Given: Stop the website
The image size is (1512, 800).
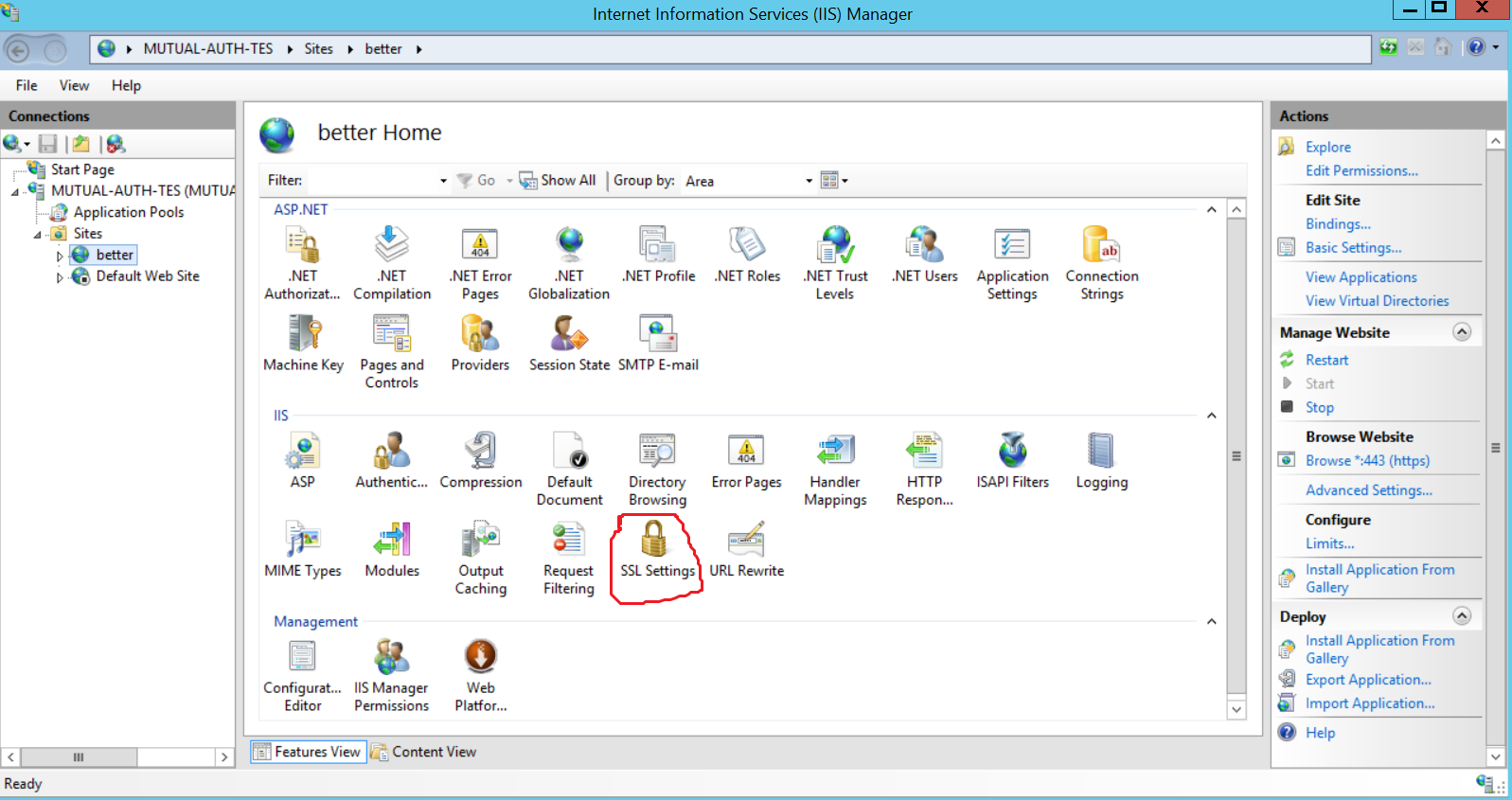Looking at the screenshot, I should tap(1320, 407).
